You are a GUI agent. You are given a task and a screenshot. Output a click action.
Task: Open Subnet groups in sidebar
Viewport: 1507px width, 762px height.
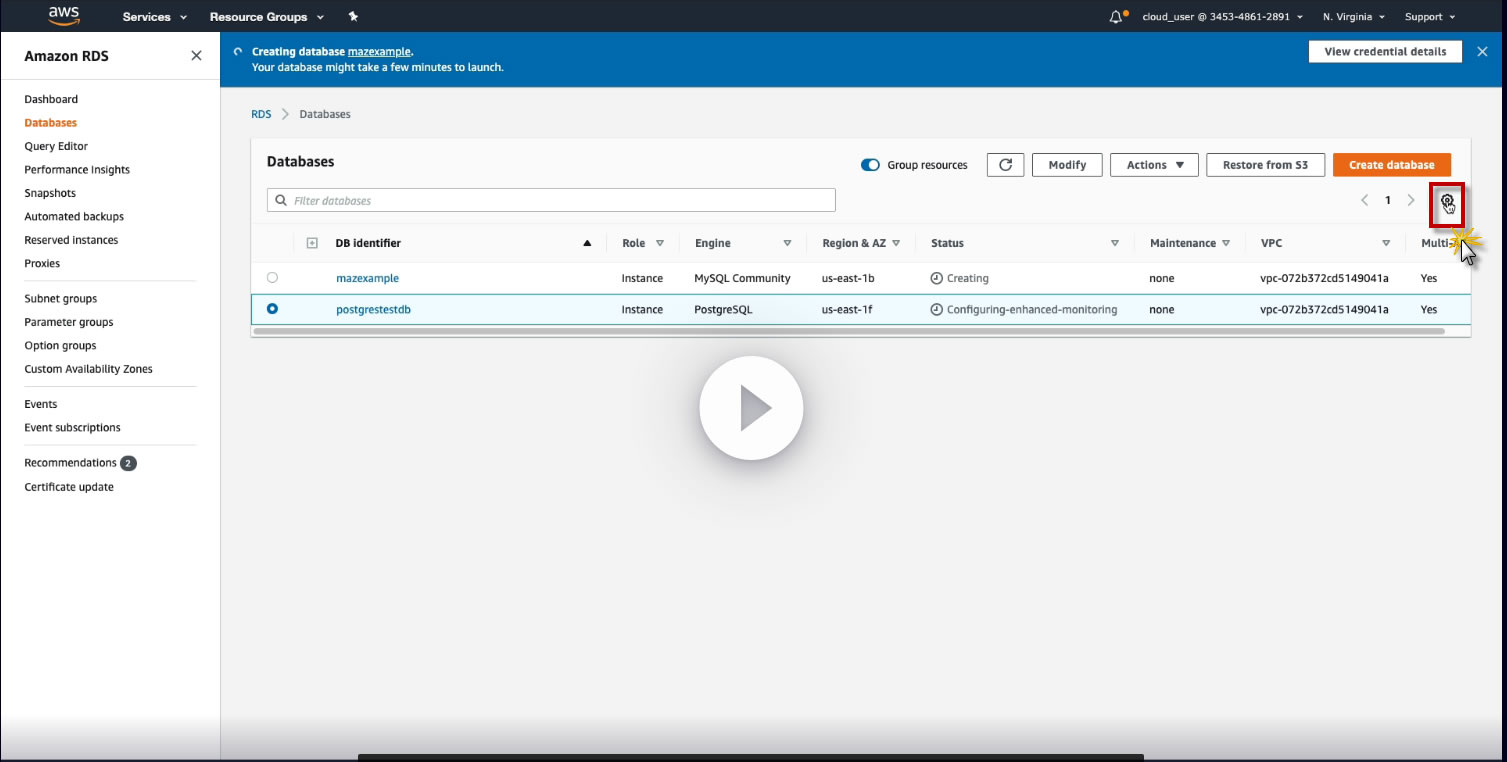tap(61, 298)
